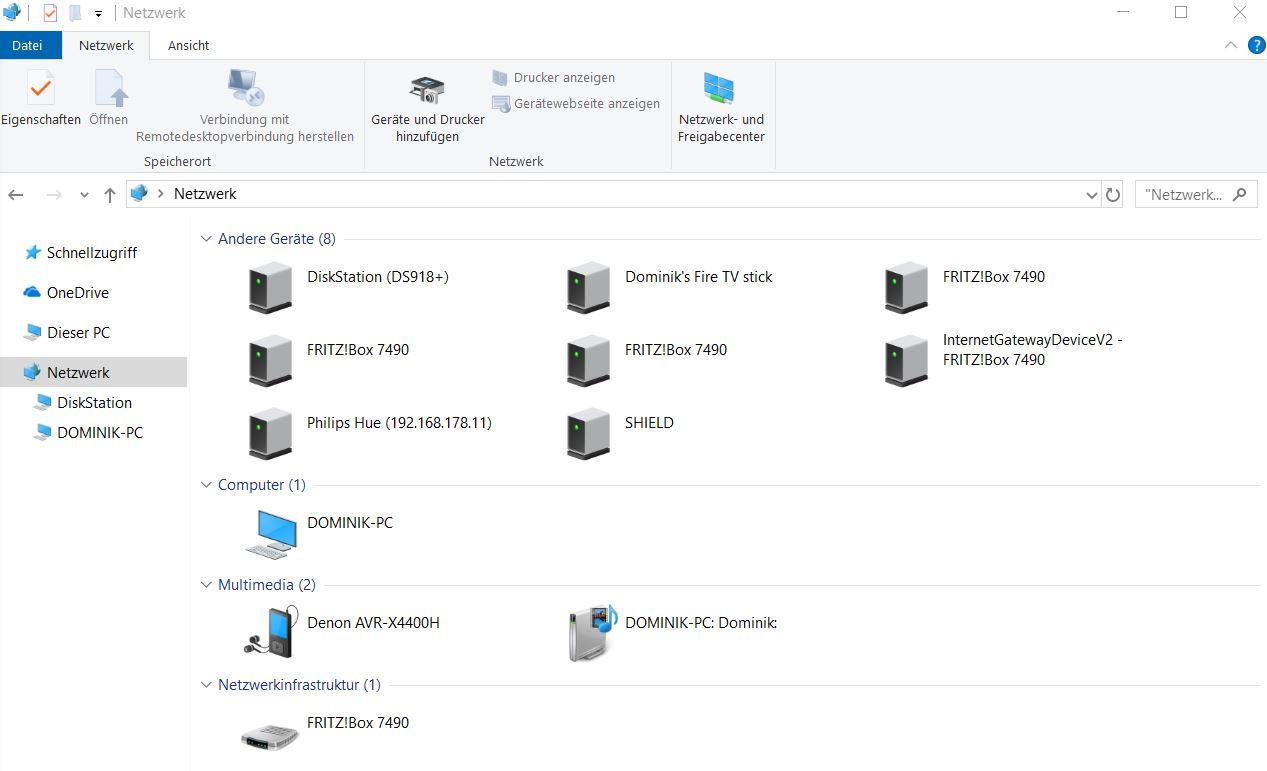Switch to the Ansicht ribbon tab
Screen dimensions: 1267x771
188,45
